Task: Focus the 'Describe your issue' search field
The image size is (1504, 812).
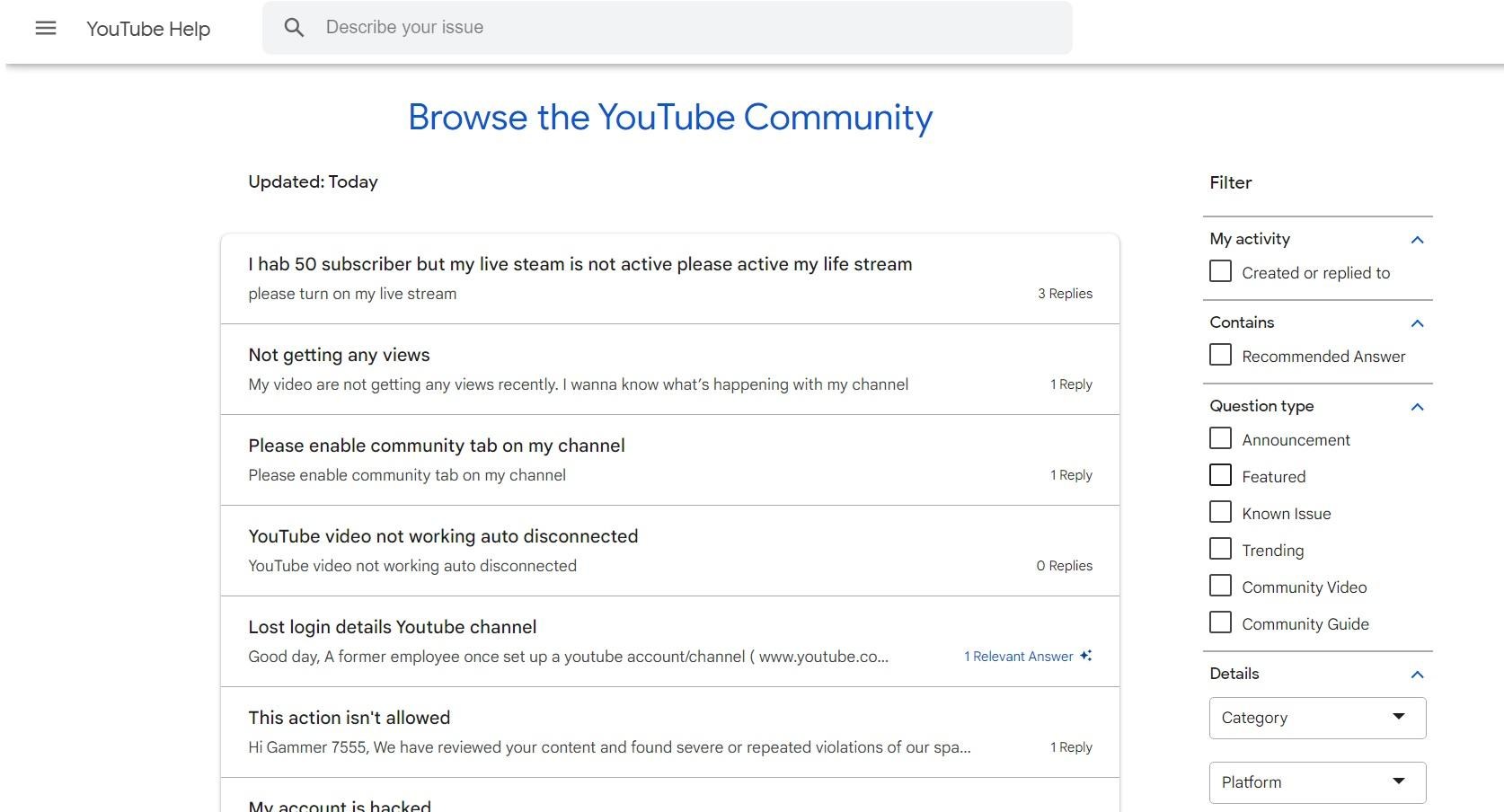Action: point(667,28)
